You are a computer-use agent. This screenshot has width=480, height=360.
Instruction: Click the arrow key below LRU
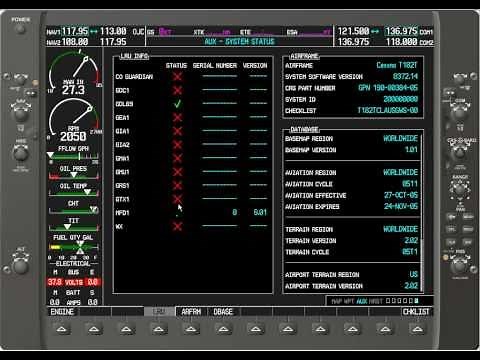[x=159, y=330]
